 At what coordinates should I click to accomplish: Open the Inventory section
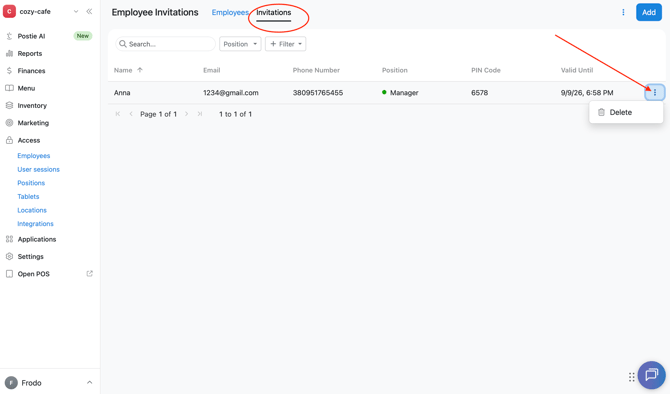pyautogui.click(x=32, y=106)
